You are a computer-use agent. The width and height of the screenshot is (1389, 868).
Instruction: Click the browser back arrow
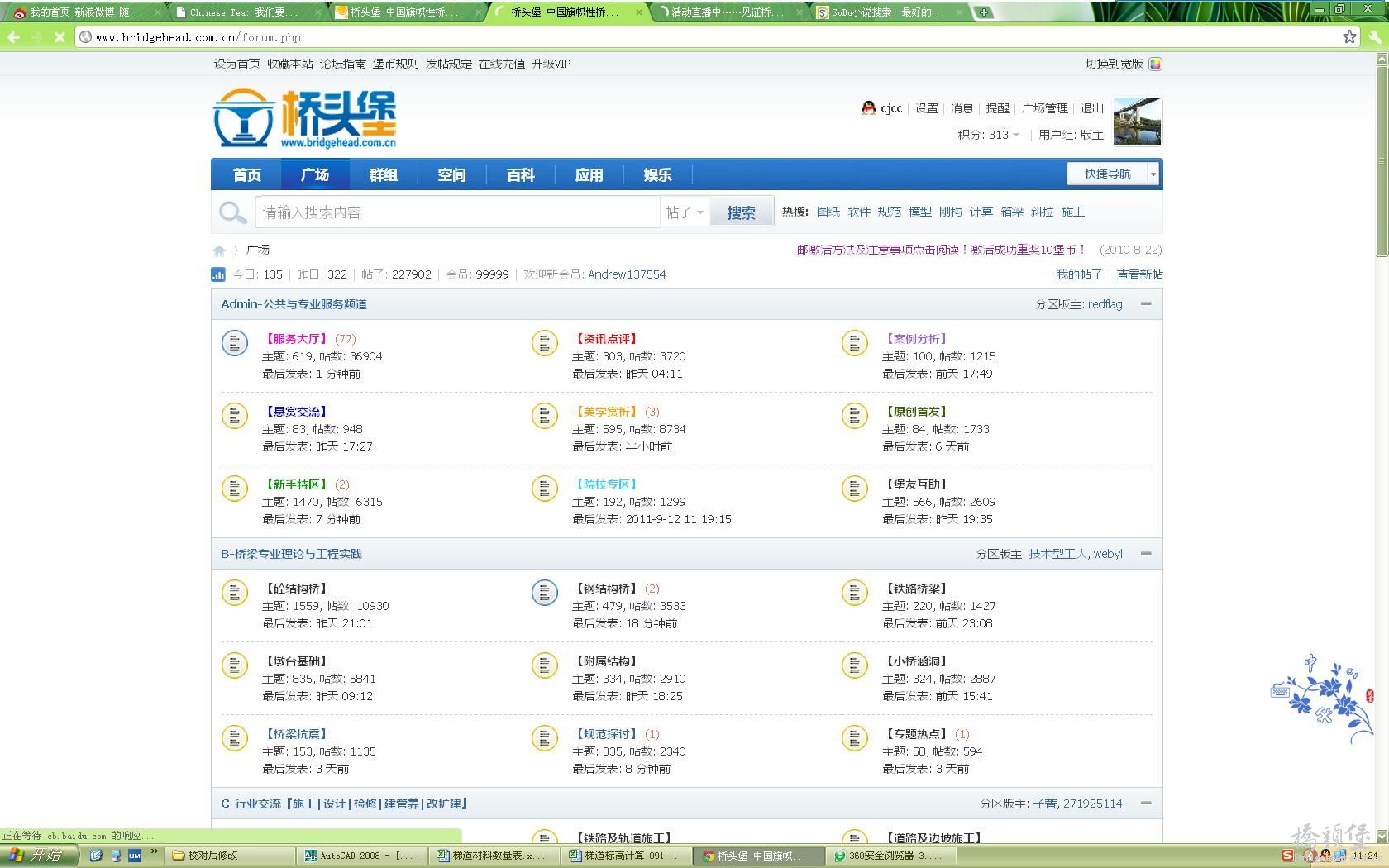[14, 37]
